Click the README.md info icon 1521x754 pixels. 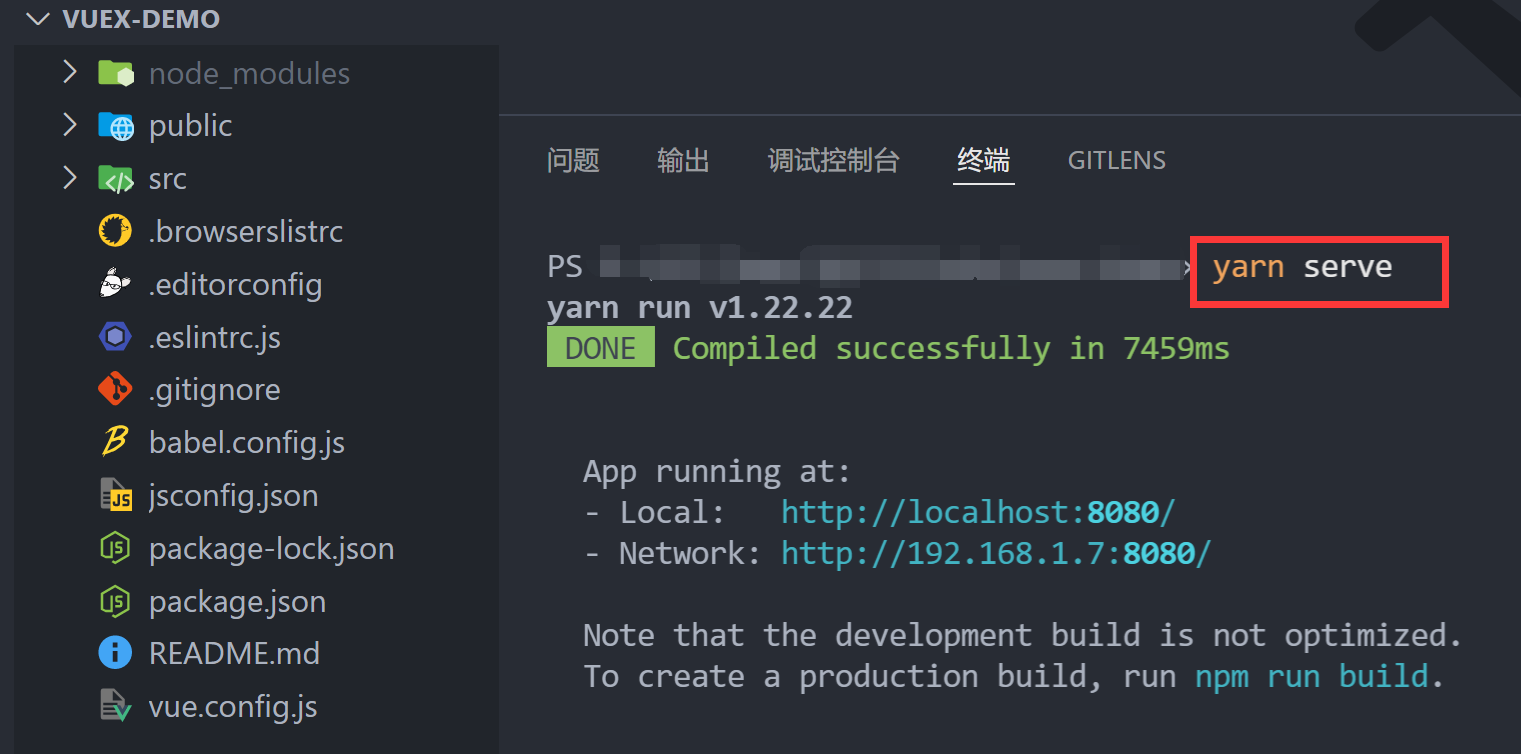(x=115, y=654)
